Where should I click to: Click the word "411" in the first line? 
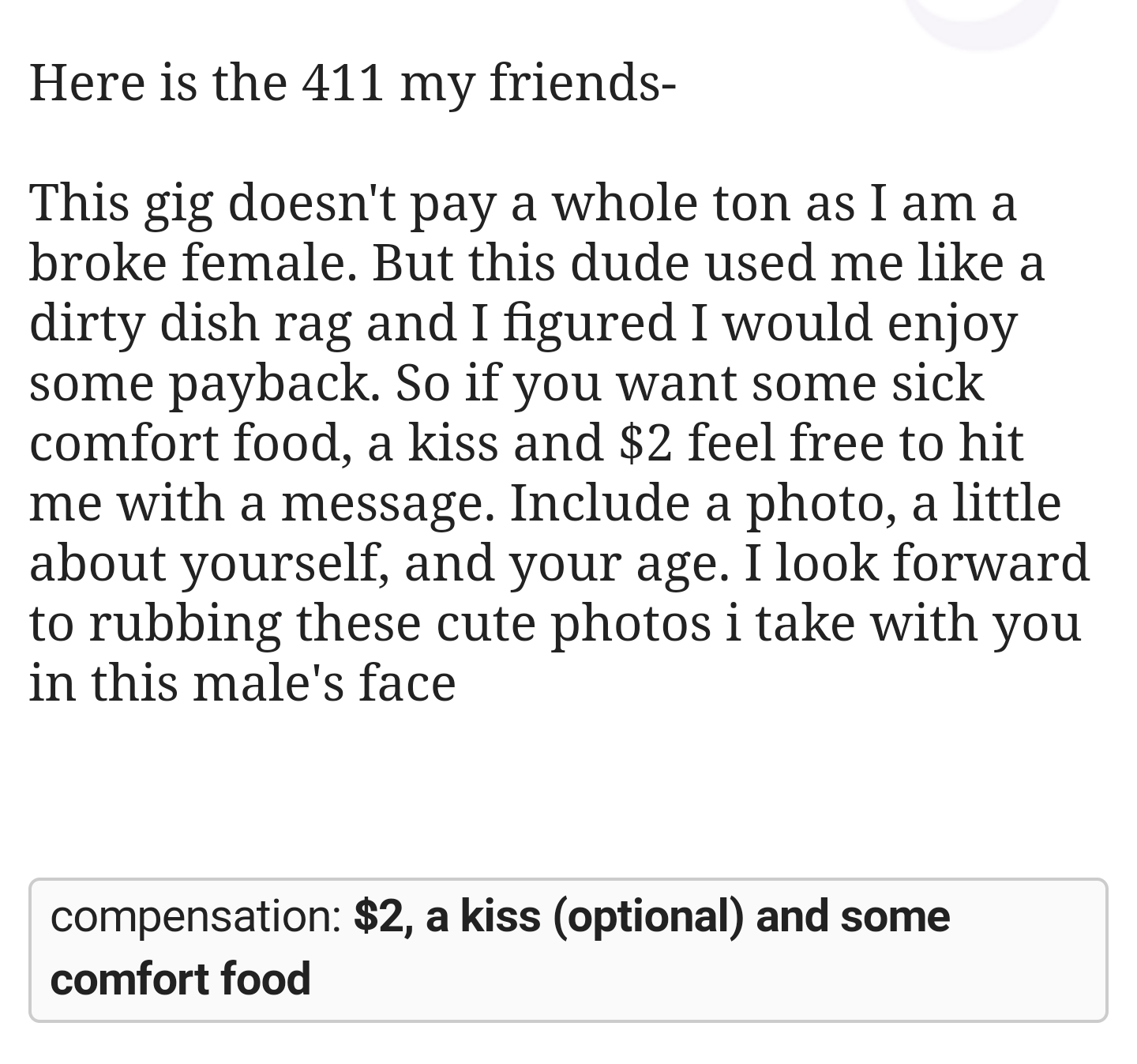click(x=343, y=82)
